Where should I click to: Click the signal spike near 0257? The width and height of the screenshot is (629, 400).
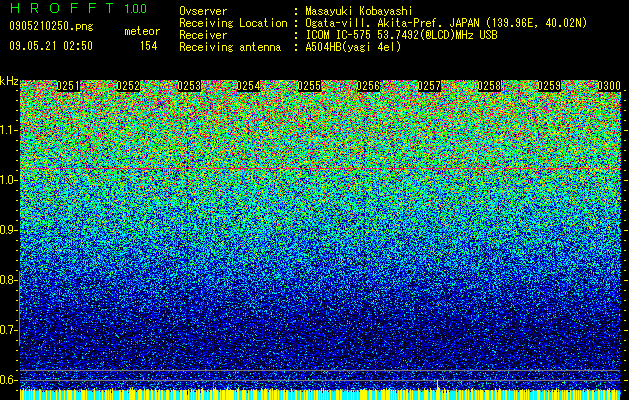click(x=438, y=384)
